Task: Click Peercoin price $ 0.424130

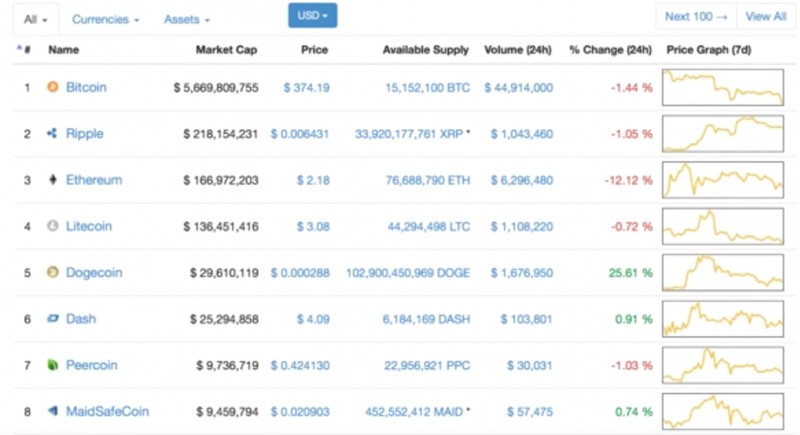Action: pos(299,366)
